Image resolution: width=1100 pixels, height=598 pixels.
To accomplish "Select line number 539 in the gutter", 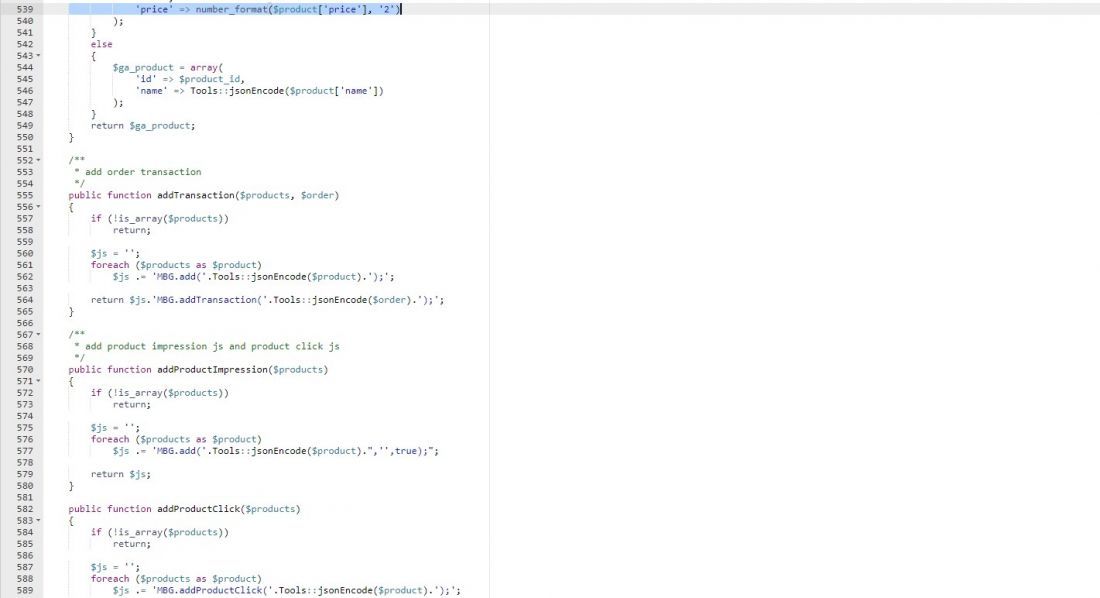I will (x=25, y=9).
